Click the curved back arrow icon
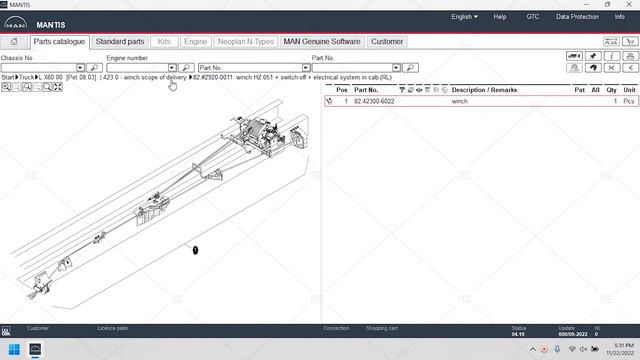 tap(593, 68)
